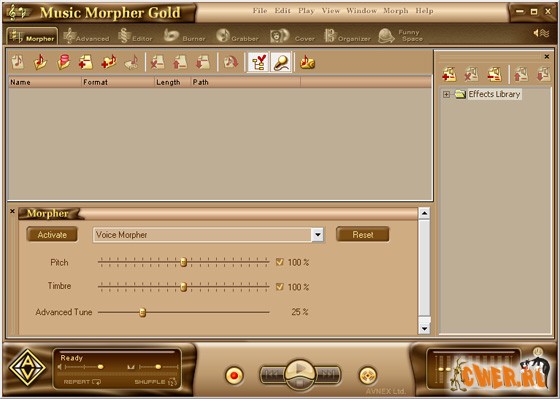Image resolution: width=560 pixels, height=399 pixels.
Task: Open the File menu
Action: [x=260, y=11]
